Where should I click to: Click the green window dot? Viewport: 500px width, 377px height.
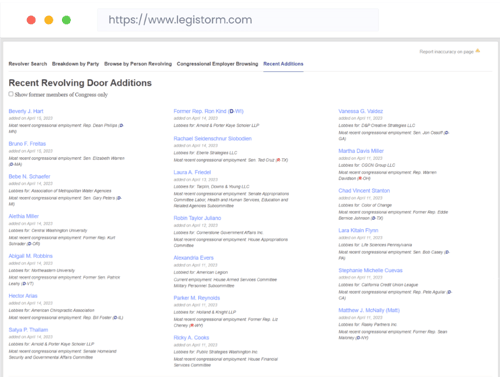(66, 20)
